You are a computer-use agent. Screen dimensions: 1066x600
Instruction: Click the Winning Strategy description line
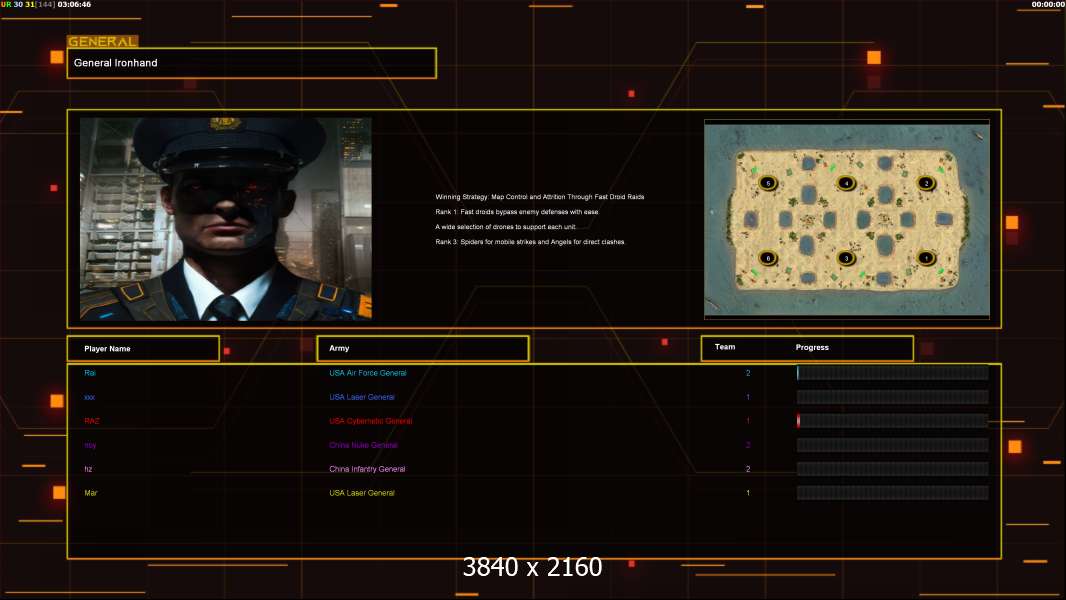click(x=540, y=197)
